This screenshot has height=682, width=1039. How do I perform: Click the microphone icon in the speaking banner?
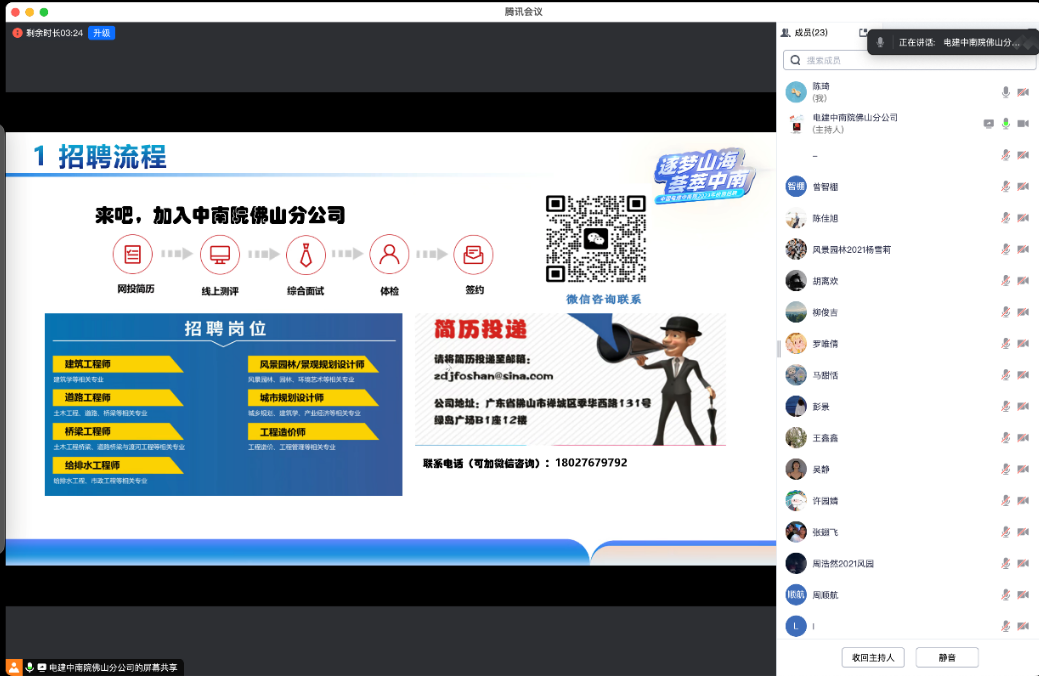pos(880,42)
